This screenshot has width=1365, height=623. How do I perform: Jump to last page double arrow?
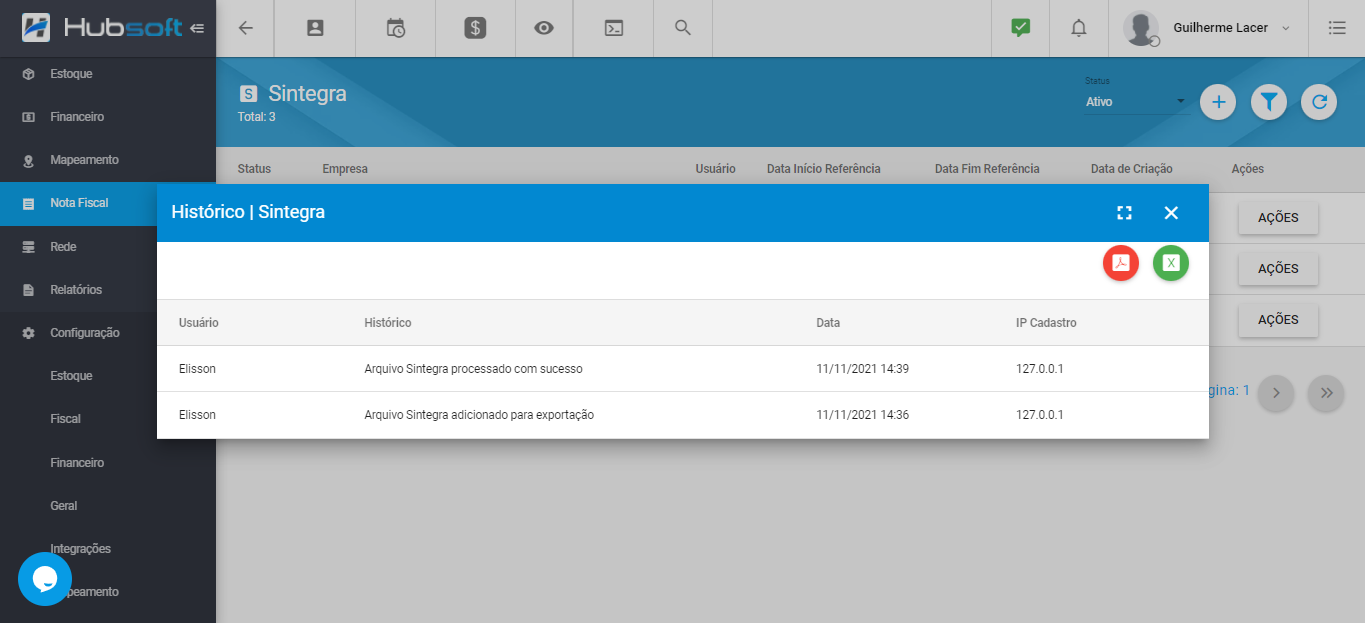(1327, 393)
